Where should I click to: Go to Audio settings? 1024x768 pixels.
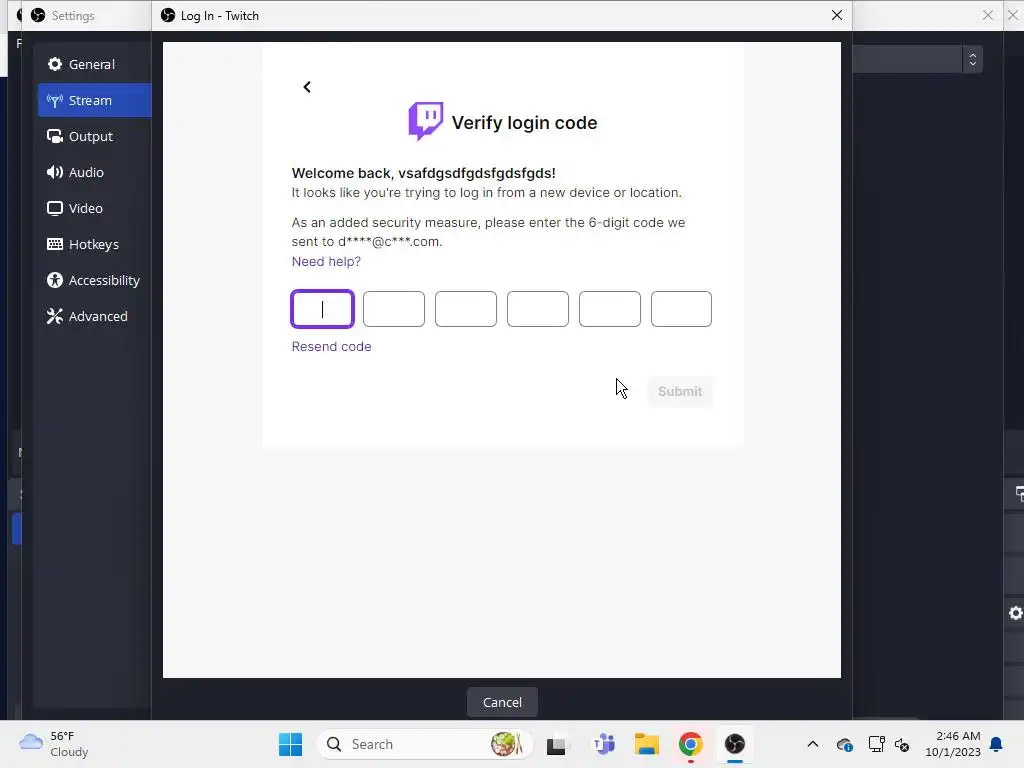click(94, 172)
